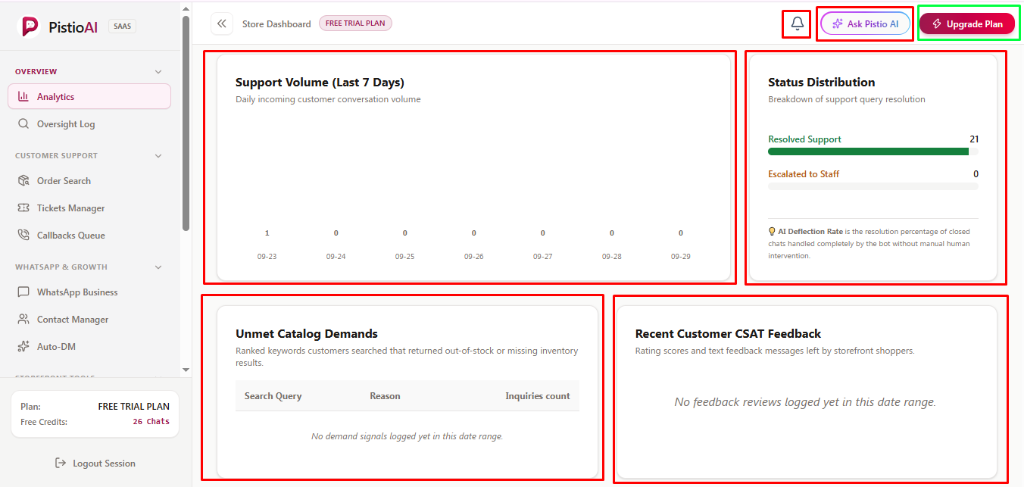The width and height of the screenshot is (1024, 487).
Task: Click the logout arrow icon
Action: pos(61,463)
